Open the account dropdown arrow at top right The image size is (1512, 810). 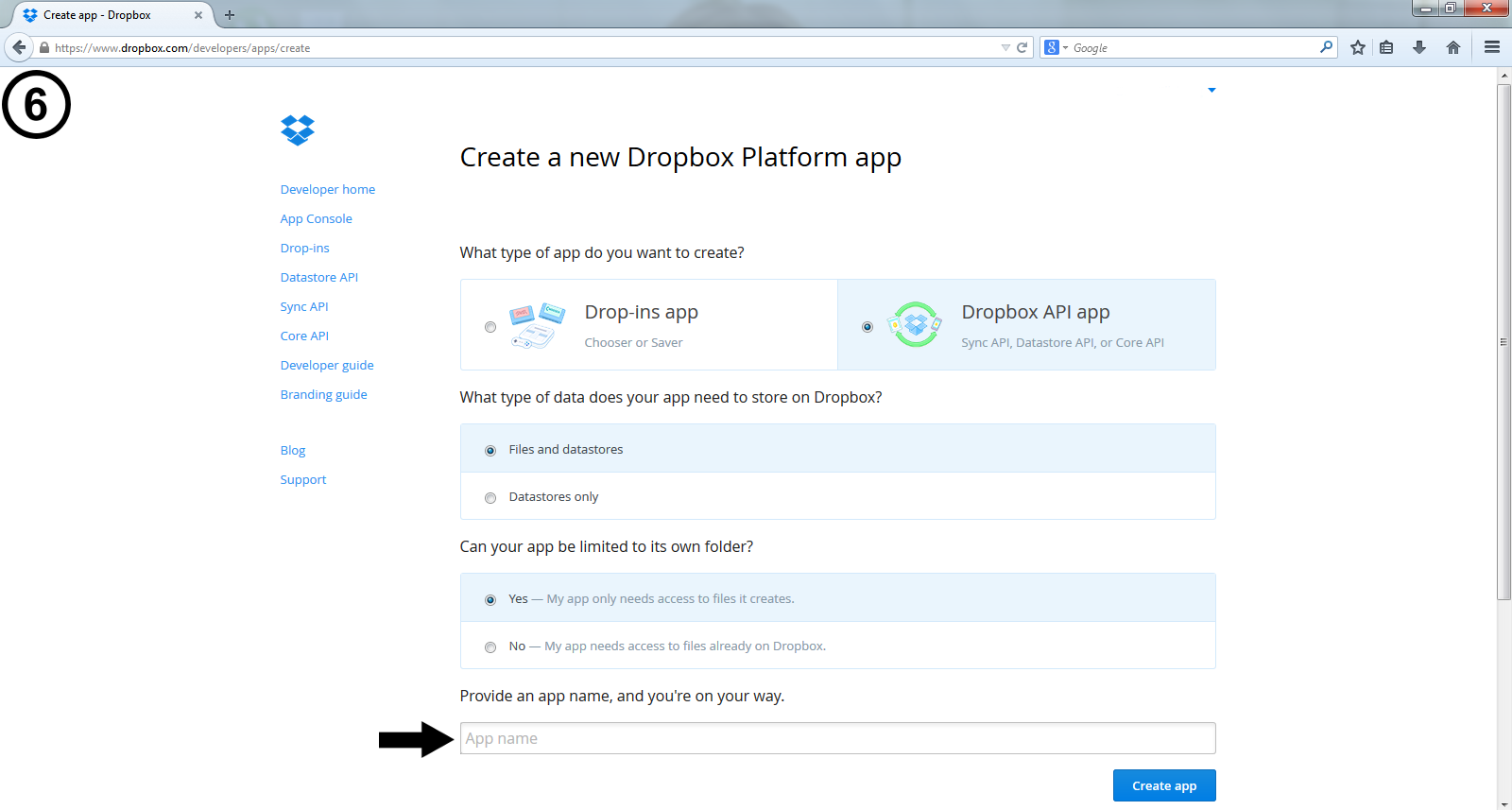[x=1211, y=90]
